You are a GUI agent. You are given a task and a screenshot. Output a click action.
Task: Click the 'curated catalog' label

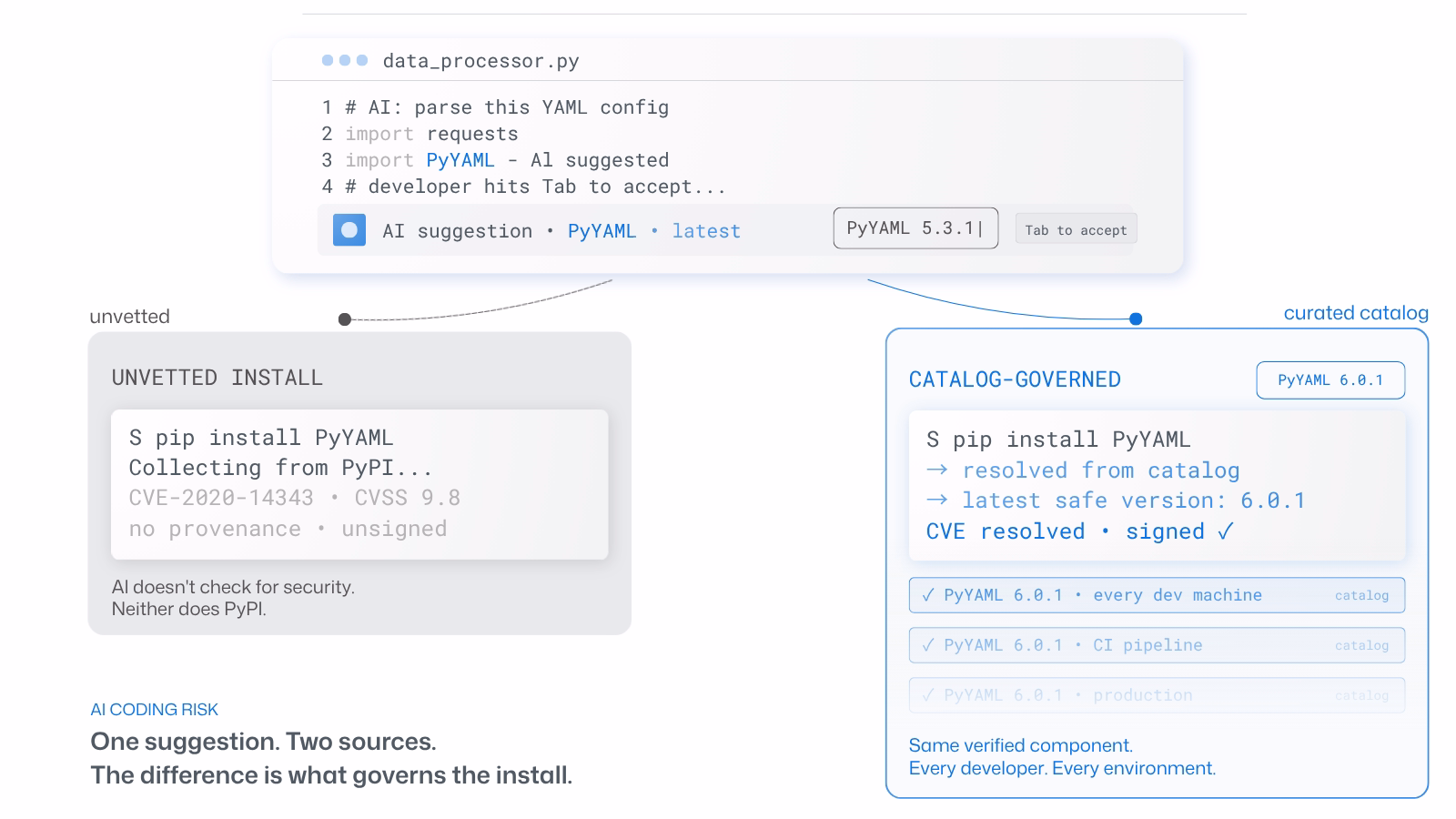point(1356,313)
